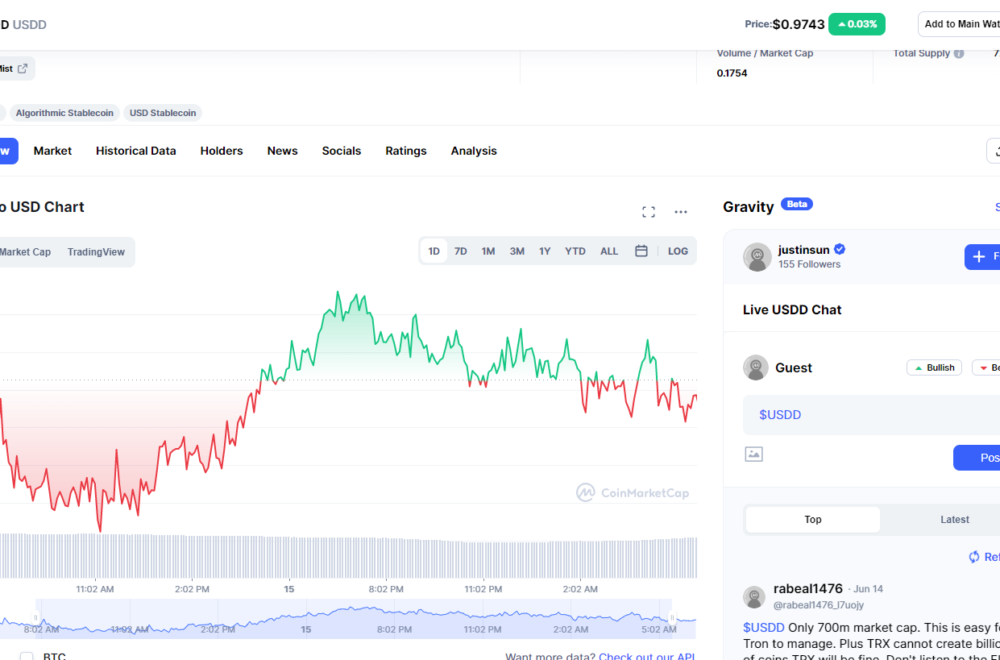Switch chart view to TradingView

pos(96,252)
